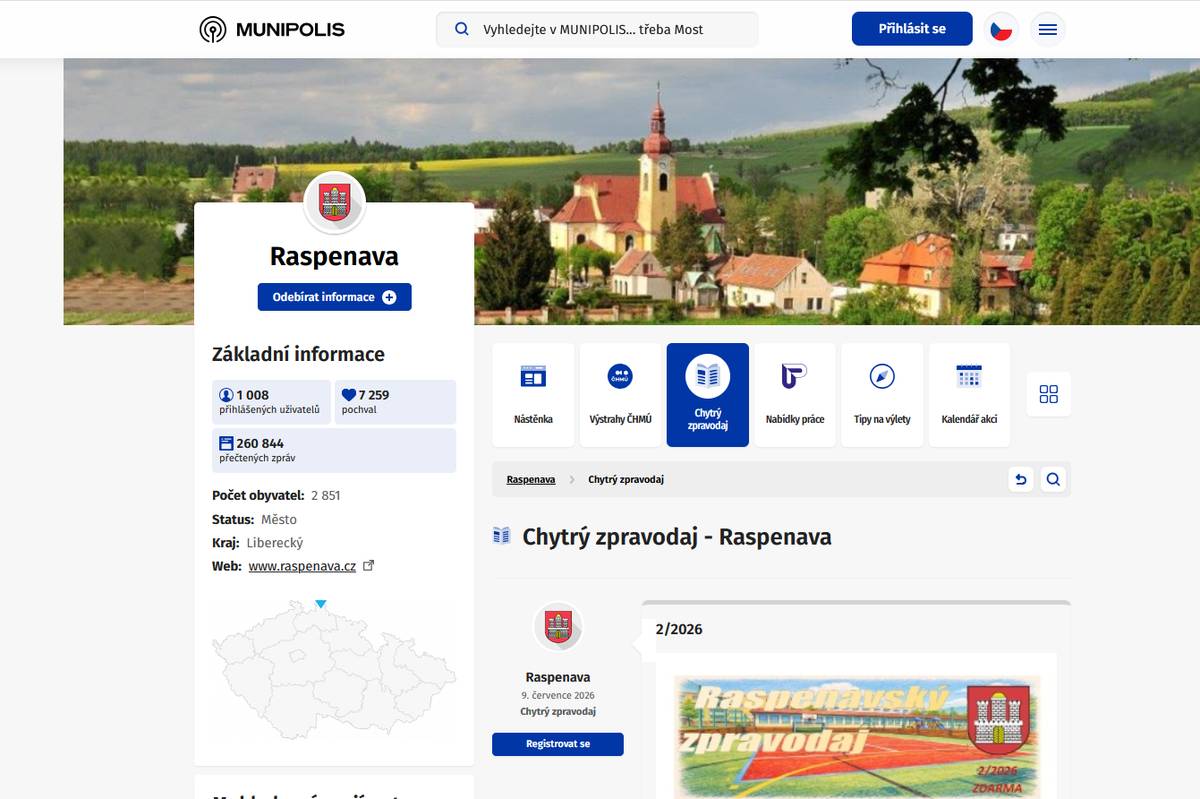This screenshot has width=1200, height=799.
Task: Open the Výstrahy ČHMÚ tab
Action: click(x=620, y=395)
